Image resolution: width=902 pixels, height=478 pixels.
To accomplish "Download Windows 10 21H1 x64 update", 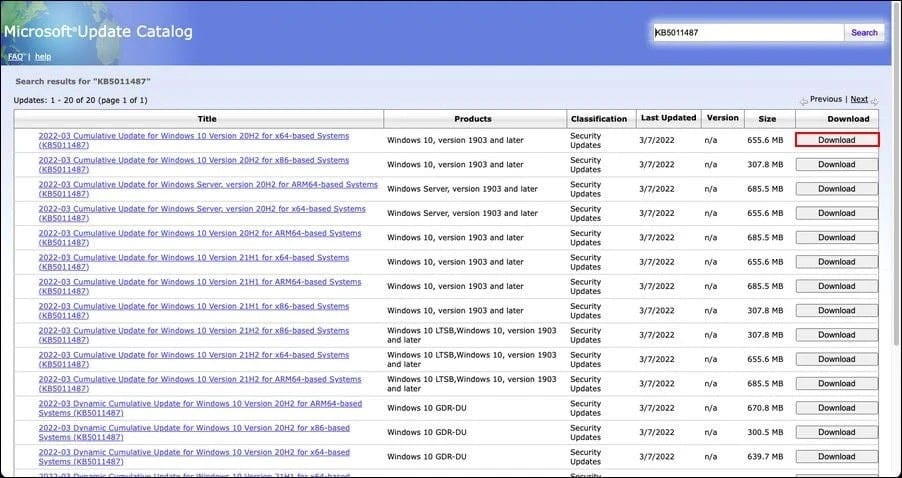I will pos(837,262).
